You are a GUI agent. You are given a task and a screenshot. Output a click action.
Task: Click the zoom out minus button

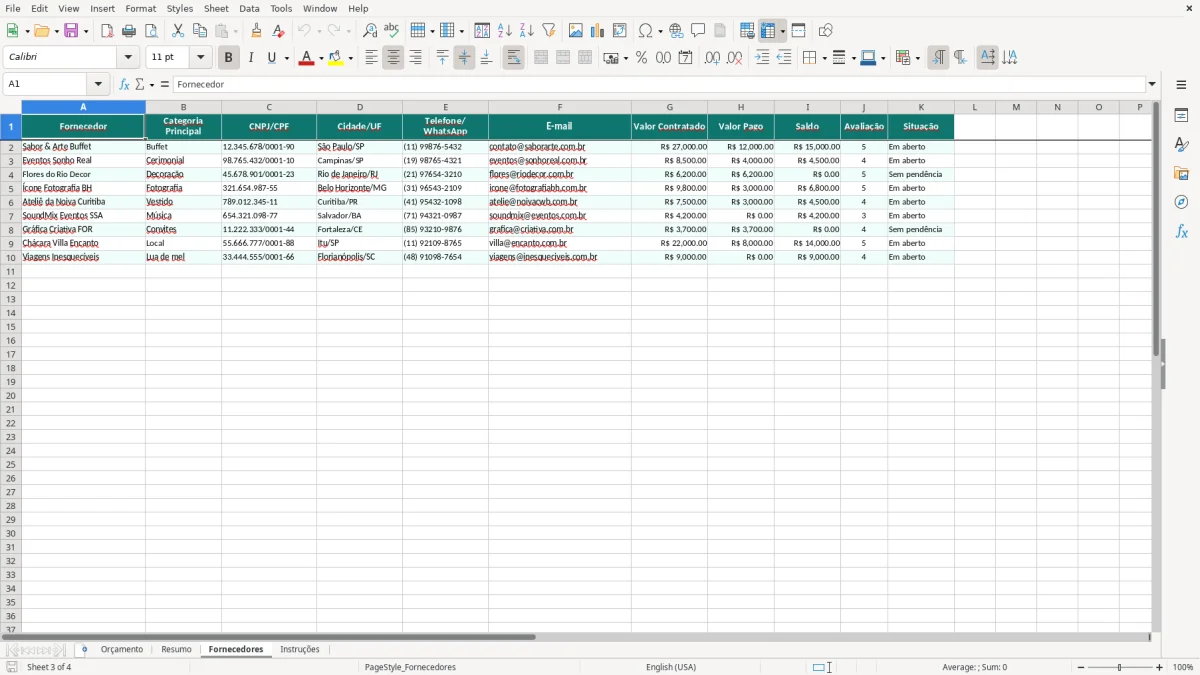click(x=1081, y=667)
